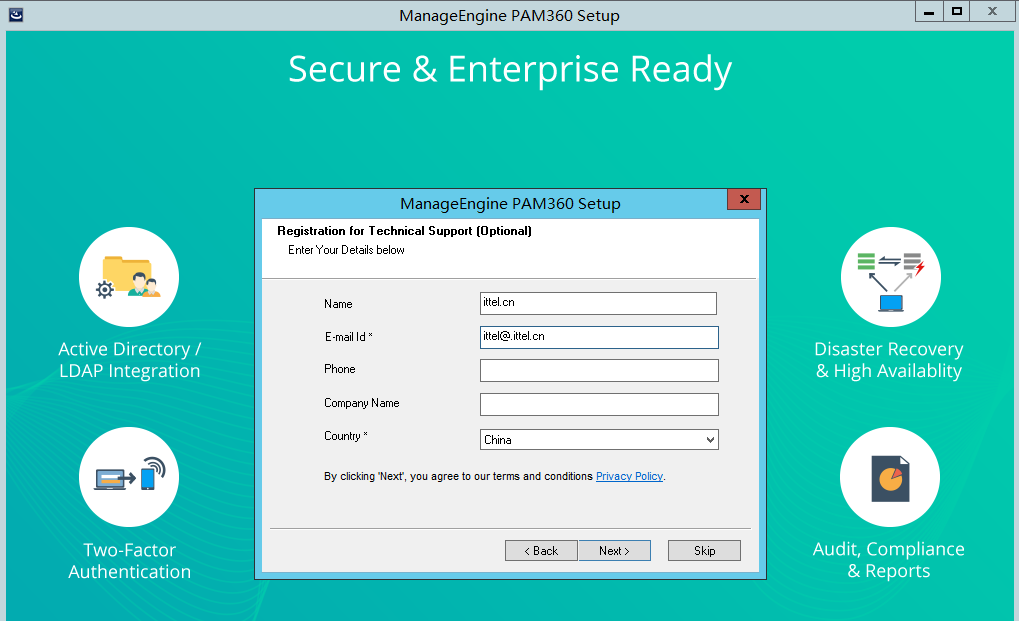Click the app icon in the outer title bar
Image resolution: width=1019 pixels, height=621 pixels.
[x=16, y=14]
